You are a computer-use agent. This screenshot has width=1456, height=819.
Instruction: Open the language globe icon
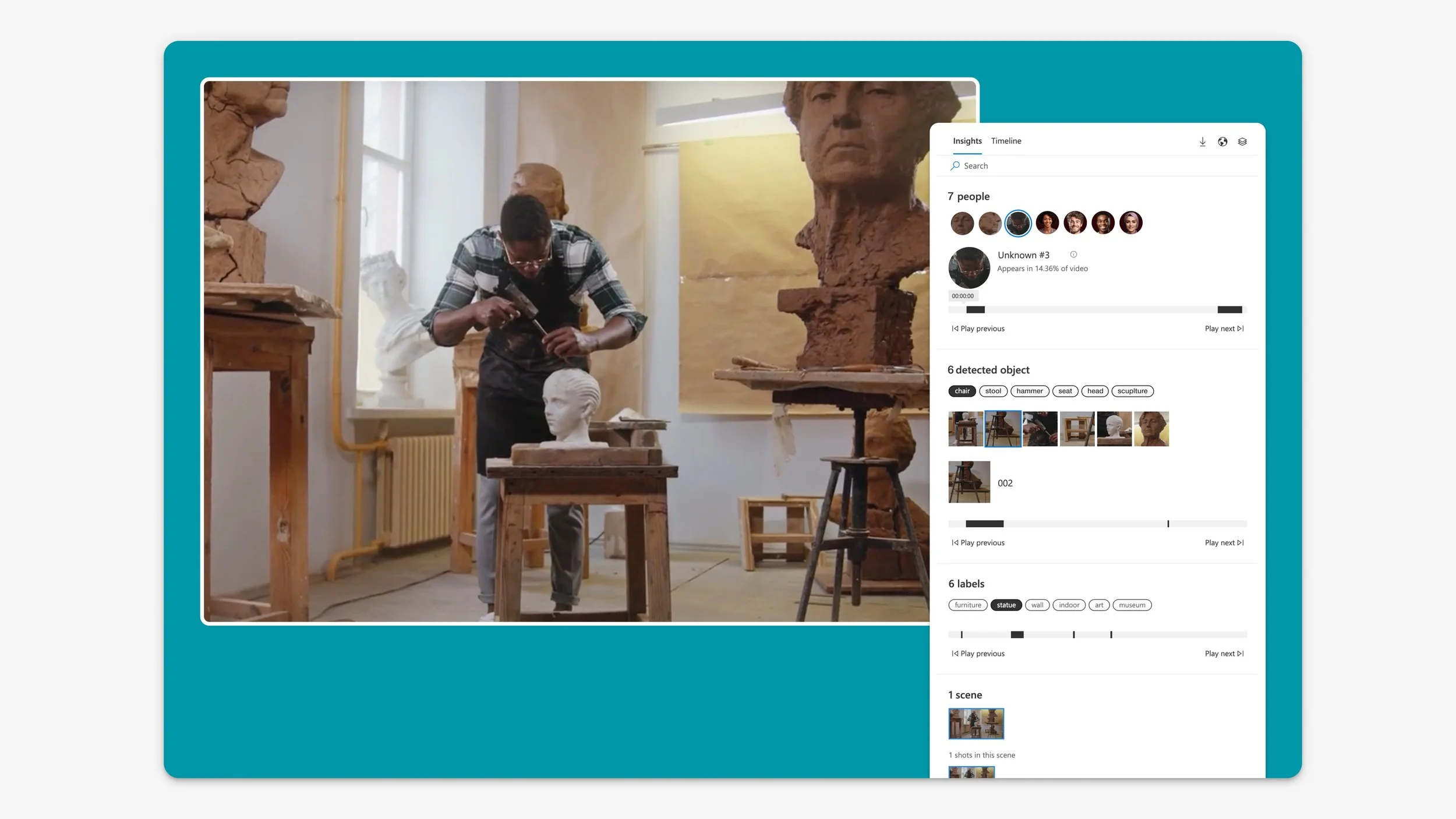coord(1222,142)
